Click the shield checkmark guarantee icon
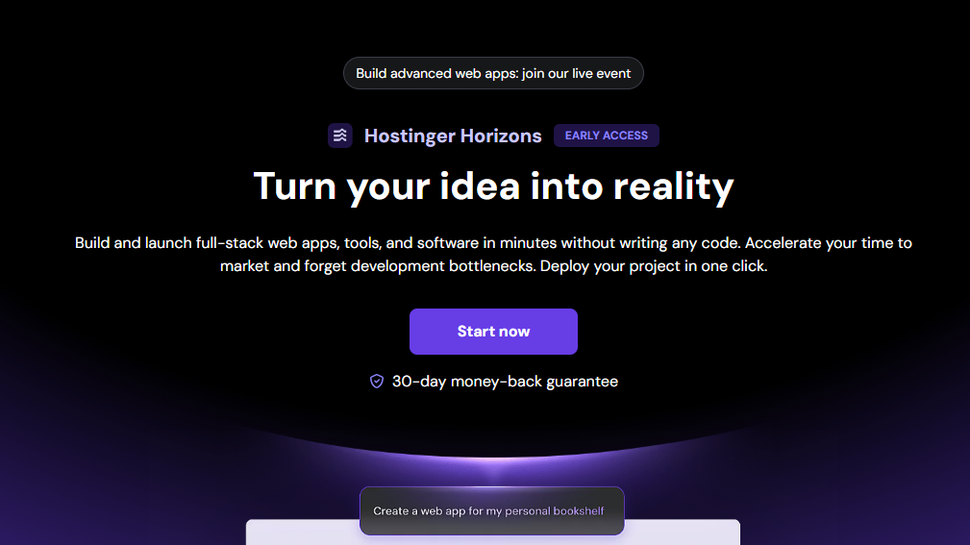 [x=377, y=381]
